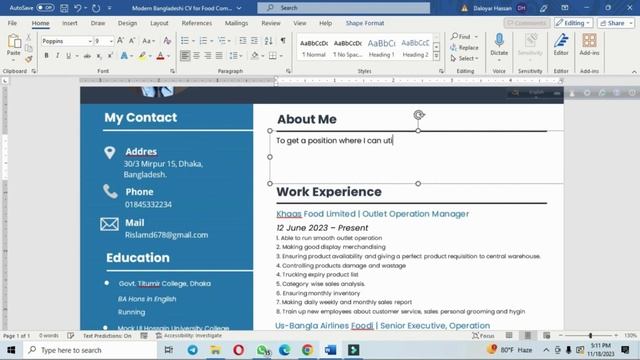Open the Add-ins gallery

(x=589, y=44)
